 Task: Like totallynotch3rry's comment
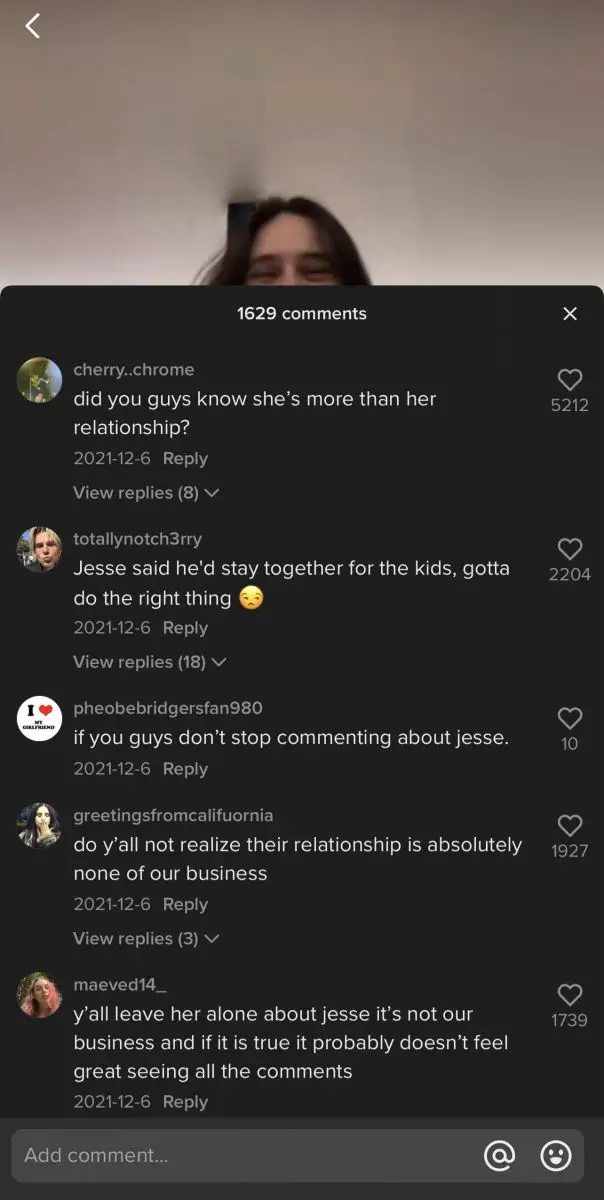pyautogui.click(x=570, y=549)
